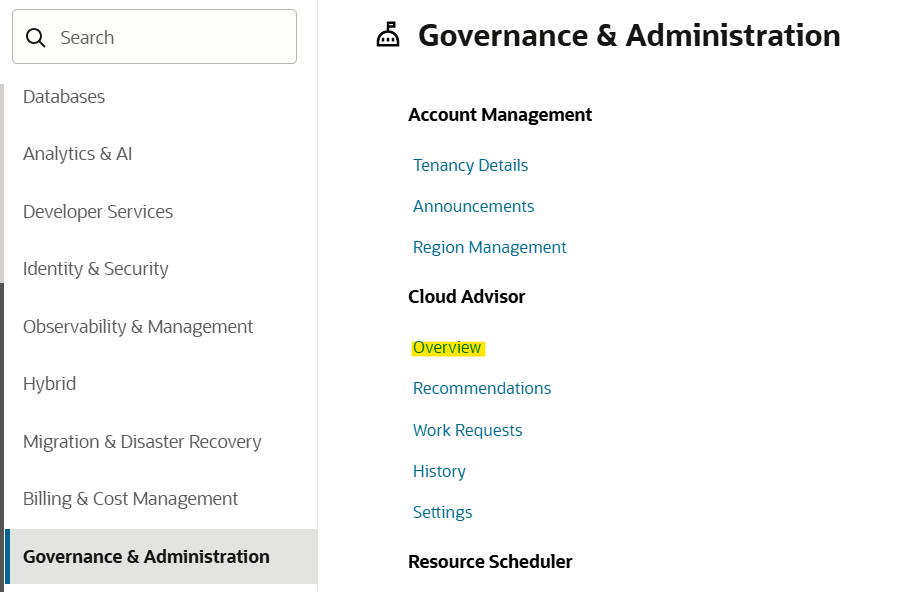Image resolution: width=897 pixels, height=592 pixels.
Task: Click the Governance & Administration header icon
Action: (387, 36)
